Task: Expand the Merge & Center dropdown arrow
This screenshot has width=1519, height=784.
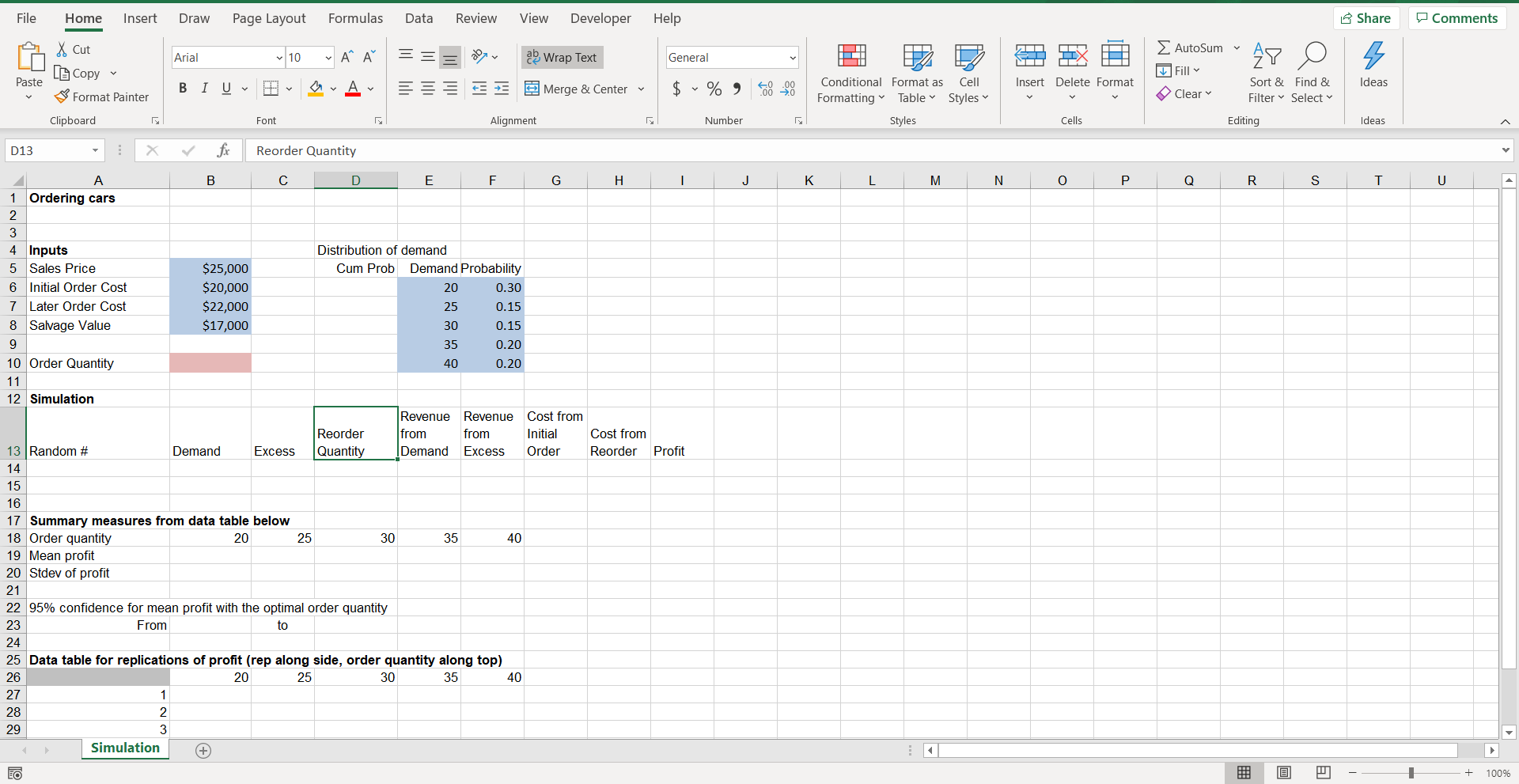Action: point(641,89)
